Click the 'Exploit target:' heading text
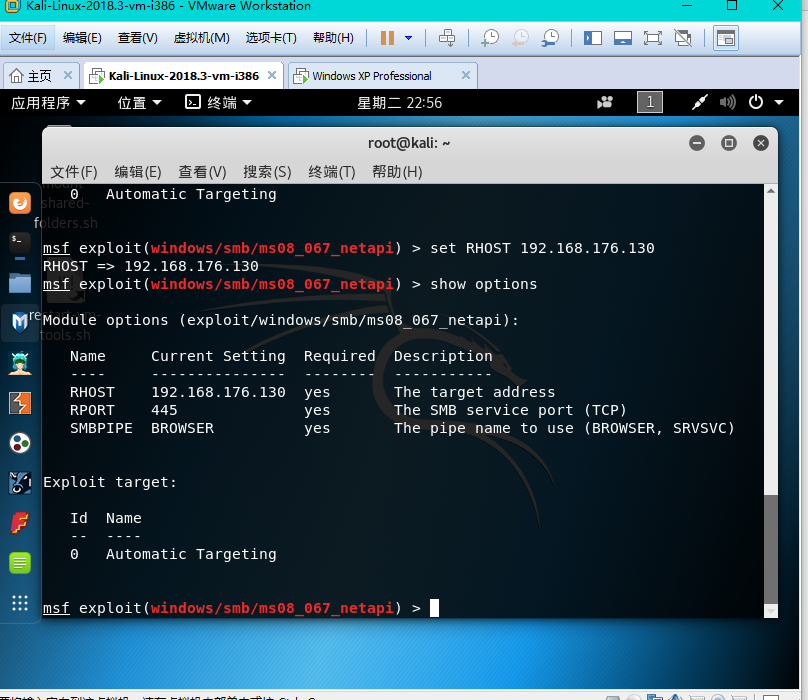 (110, 482)
